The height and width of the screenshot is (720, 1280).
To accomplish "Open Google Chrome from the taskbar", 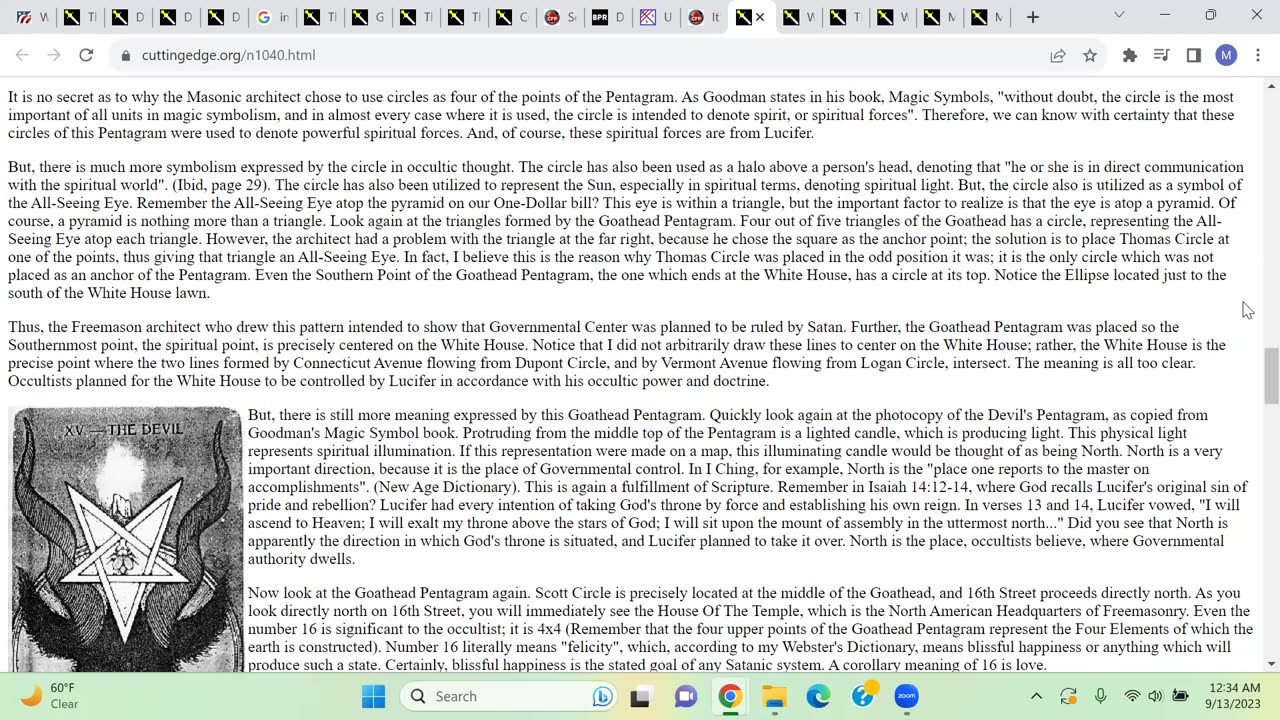I will click(730, 696).
